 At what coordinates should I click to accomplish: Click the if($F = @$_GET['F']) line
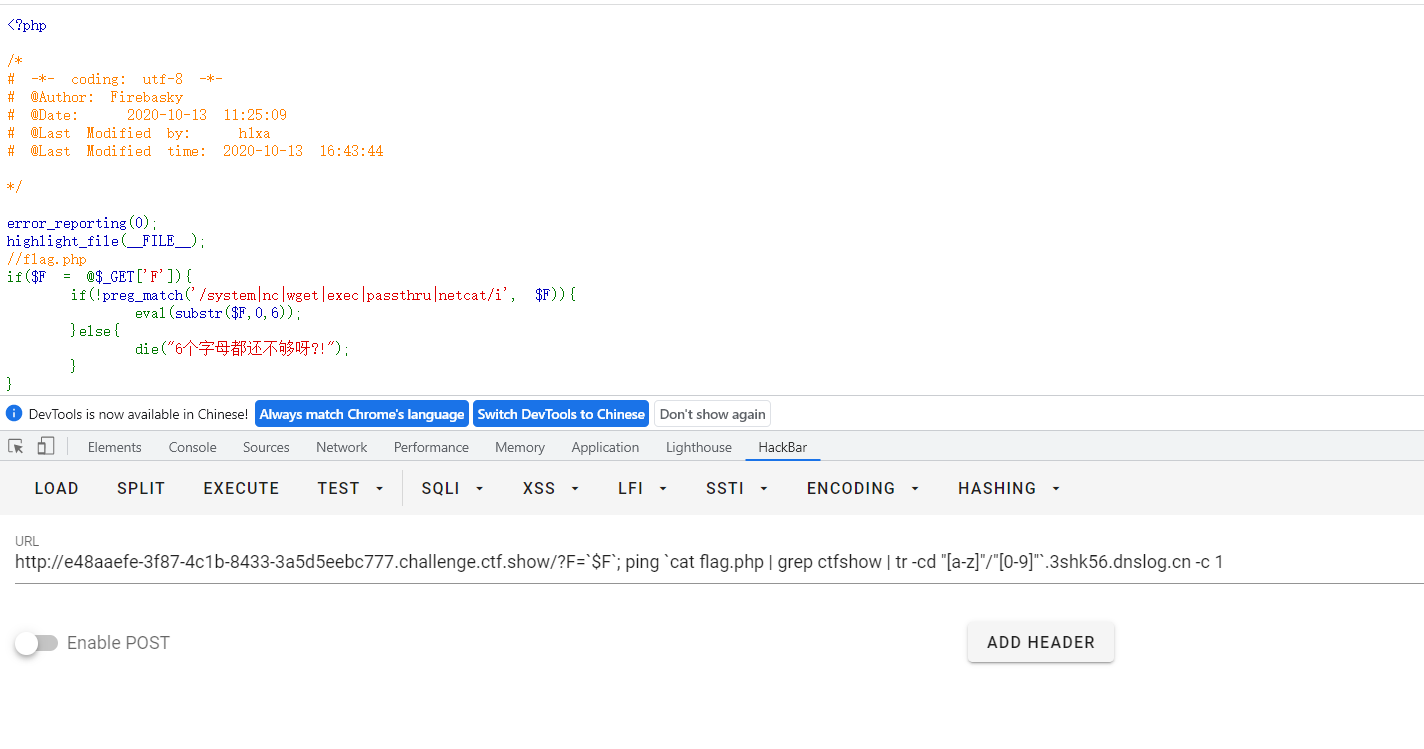[100, 277]
